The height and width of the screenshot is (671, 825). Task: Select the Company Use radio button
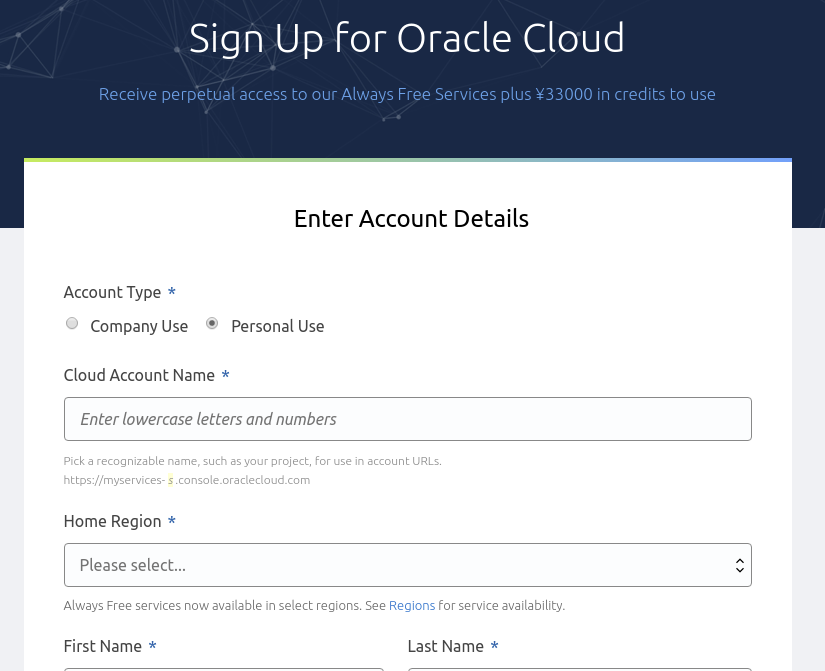point(71,323)
